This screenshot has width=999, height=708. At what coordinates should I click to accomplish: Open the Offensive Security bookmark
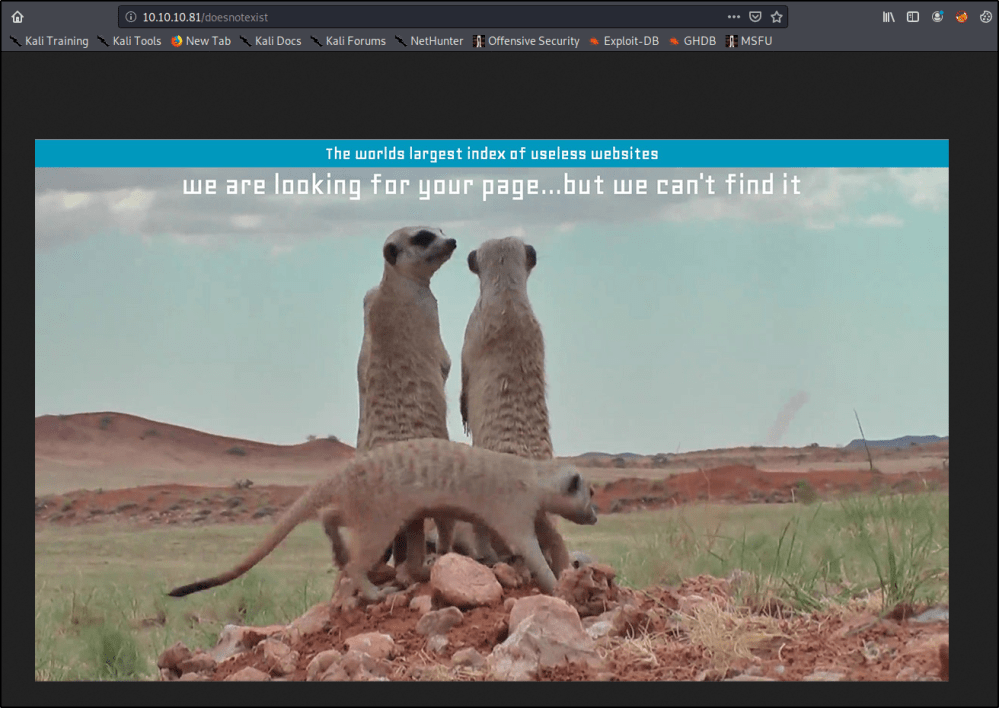(527, 41)
